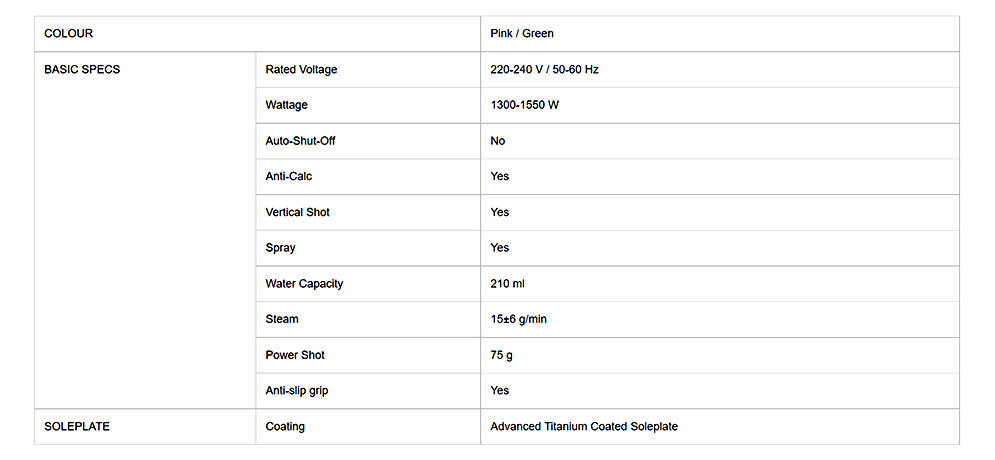Select the Advanced Titanium Coated Soleplate text

(x=584, y=426)
